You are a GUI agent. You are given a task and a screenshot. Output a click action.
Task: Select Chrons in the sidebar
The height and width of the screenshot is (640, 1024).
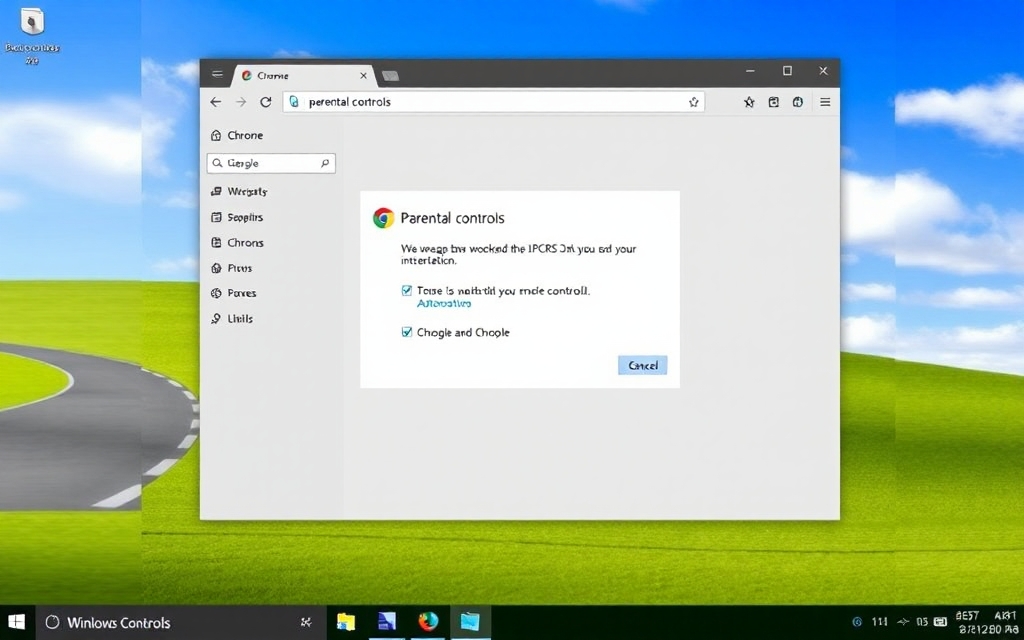click(x=237, y=242)
